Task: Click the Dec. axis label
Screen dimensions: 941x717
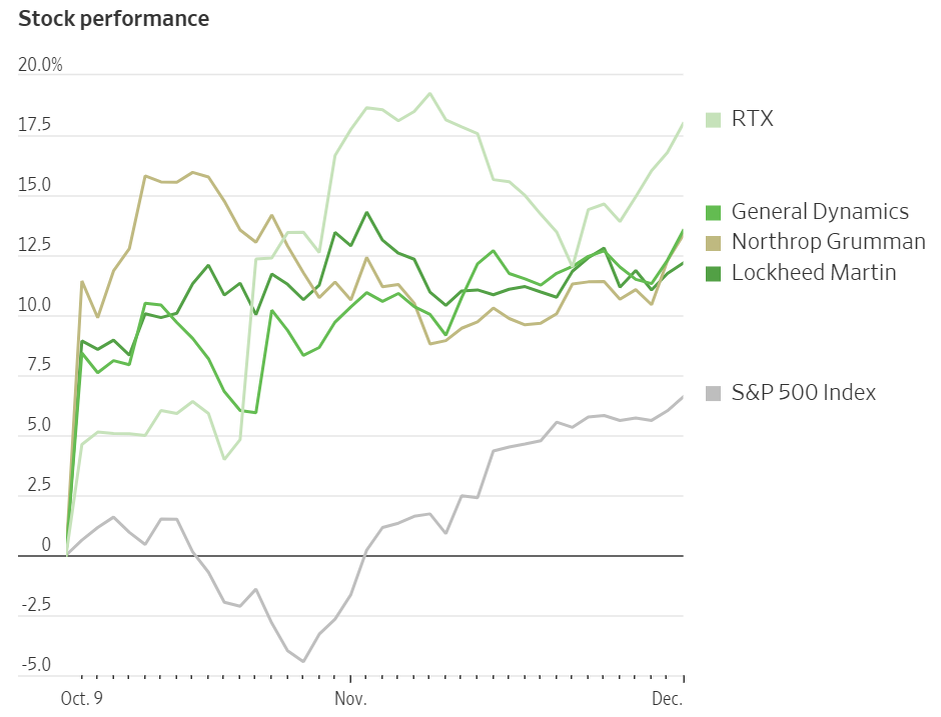Action: click(667, 698)
